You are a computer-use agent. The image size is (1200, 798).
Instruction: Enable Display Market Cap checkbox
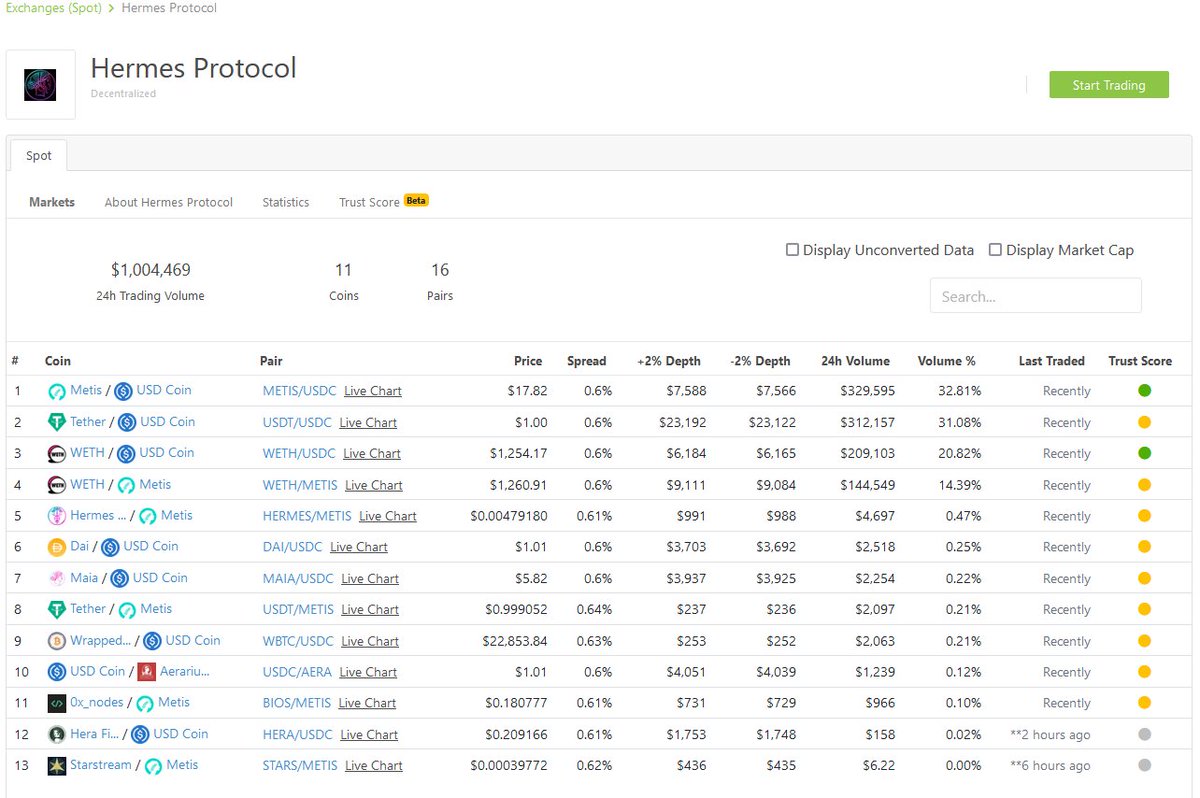pyautogui.click(x=995, y=250)
